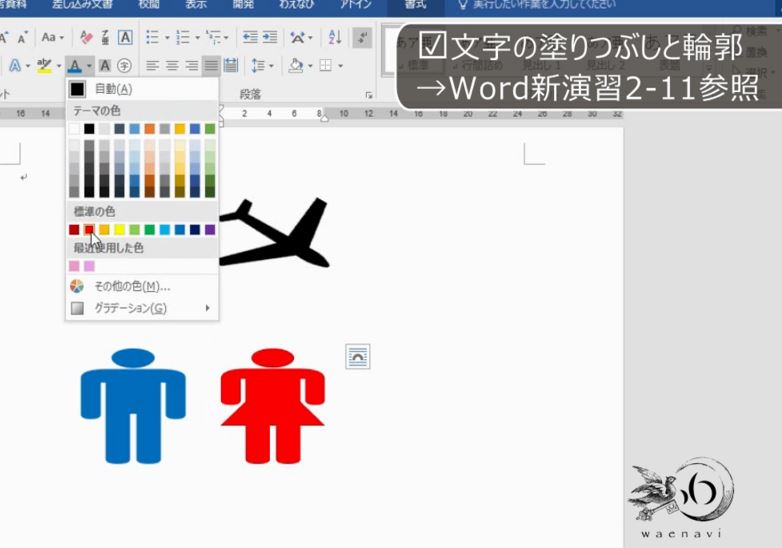Toggle align left
This screenshot has width=782, height=548.
coord(152,65)
